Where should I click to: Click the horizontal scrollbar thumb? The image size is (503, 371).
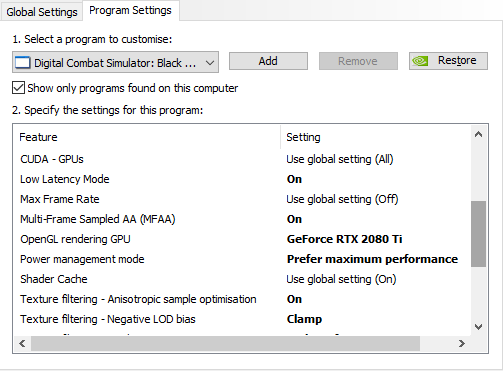click(225, 343)
